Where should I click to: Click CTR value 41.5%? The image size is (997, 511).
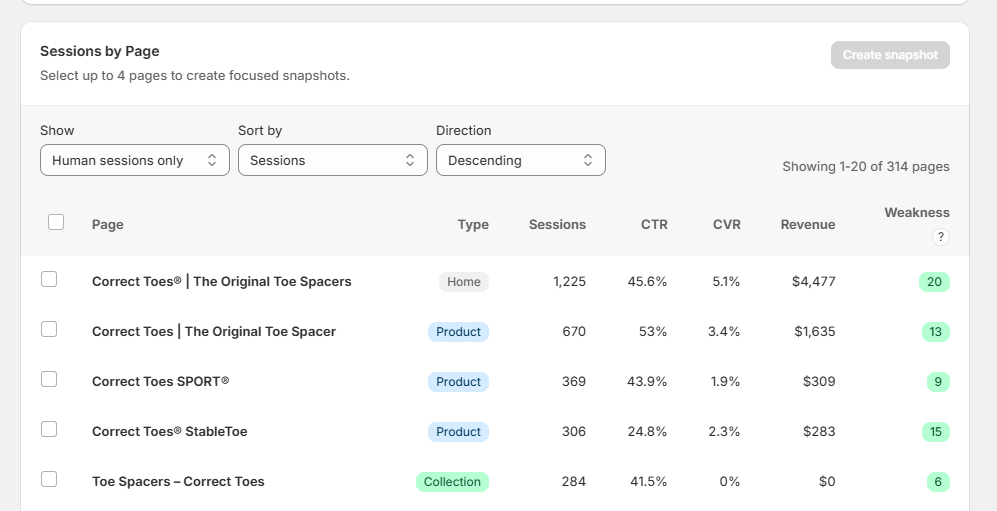coord(649,482)
